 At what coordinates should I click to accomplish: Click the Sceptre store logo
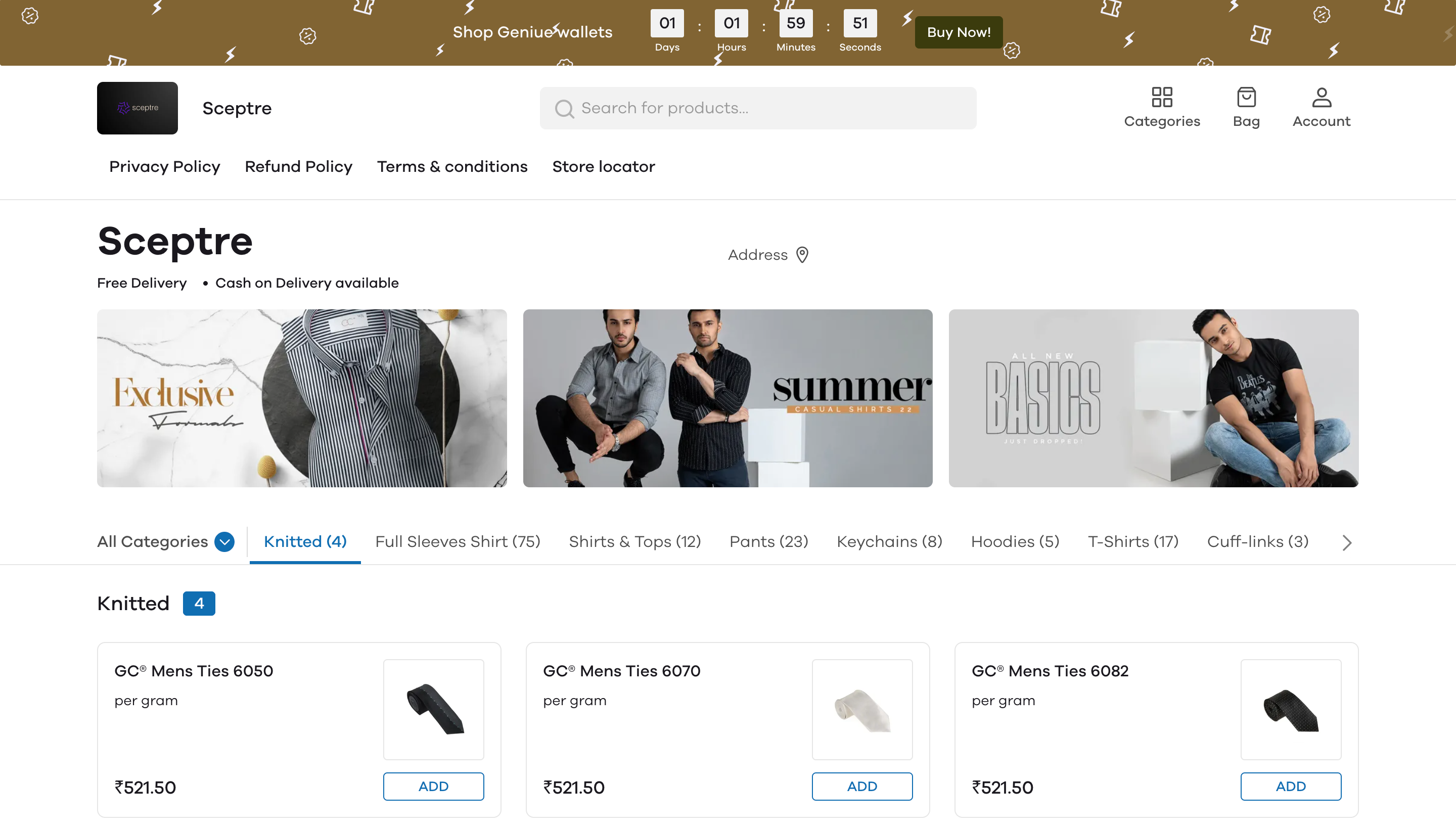point(137,108)
